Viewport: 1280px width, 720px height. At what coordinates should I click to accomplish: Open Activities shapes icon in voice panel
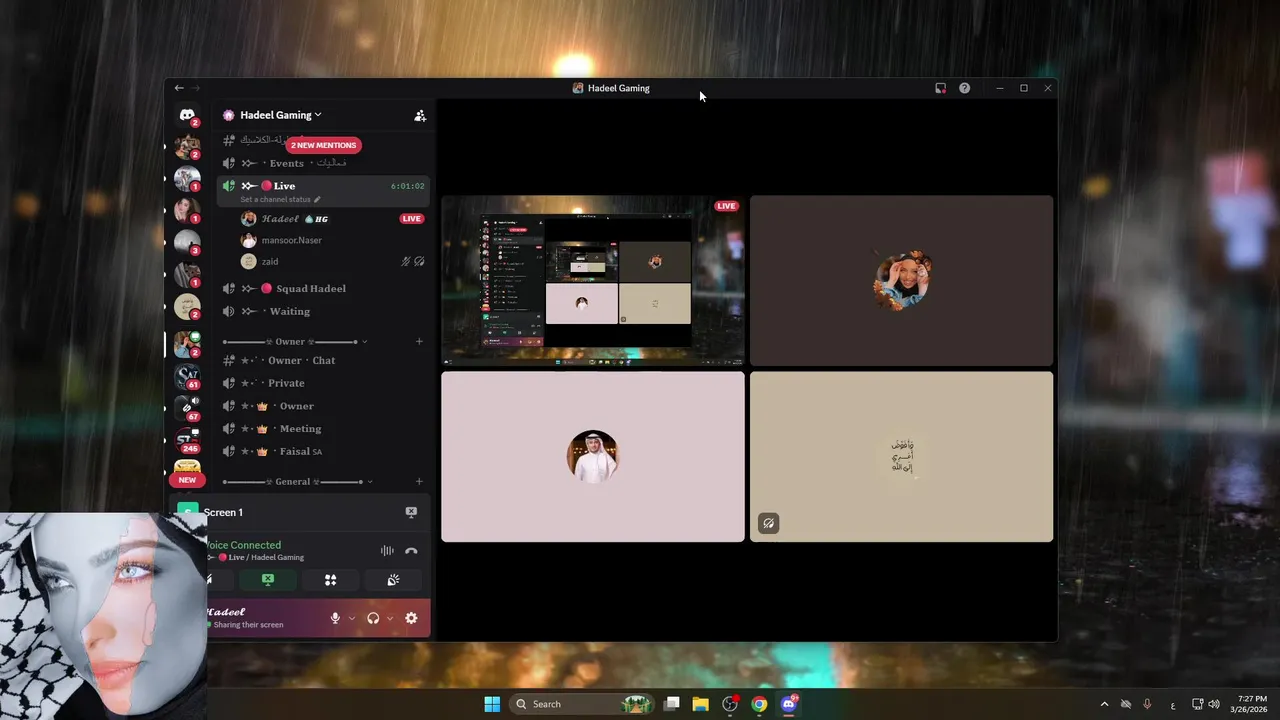330,580
